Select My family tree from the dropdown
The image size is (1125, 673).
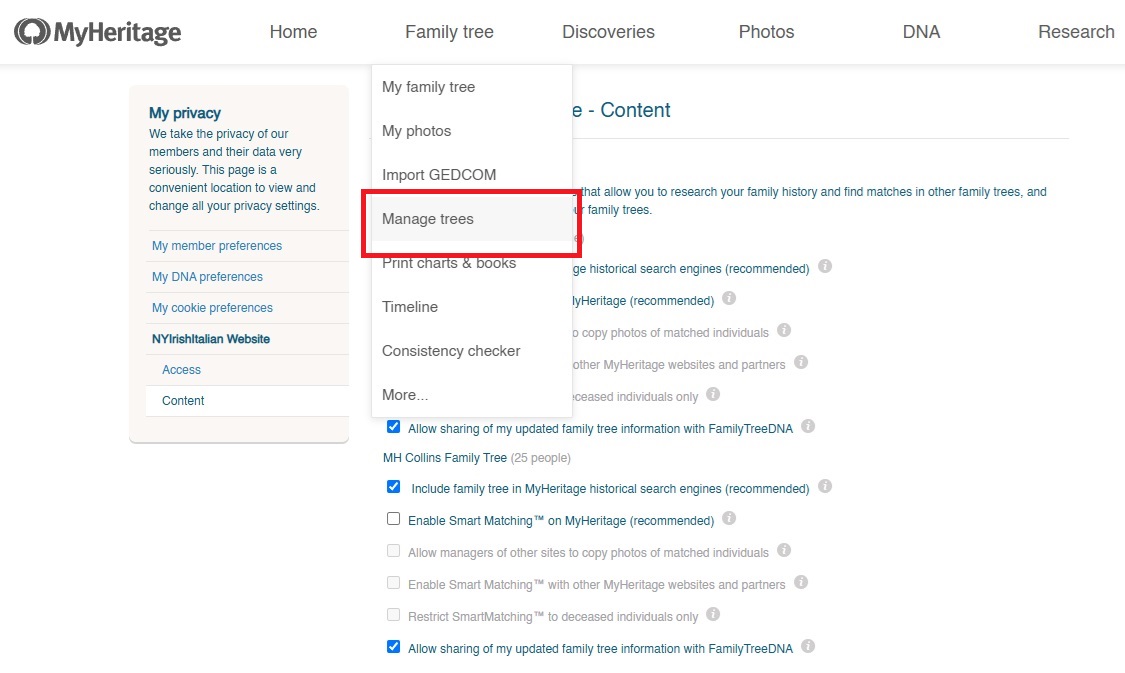click(472, 87)
